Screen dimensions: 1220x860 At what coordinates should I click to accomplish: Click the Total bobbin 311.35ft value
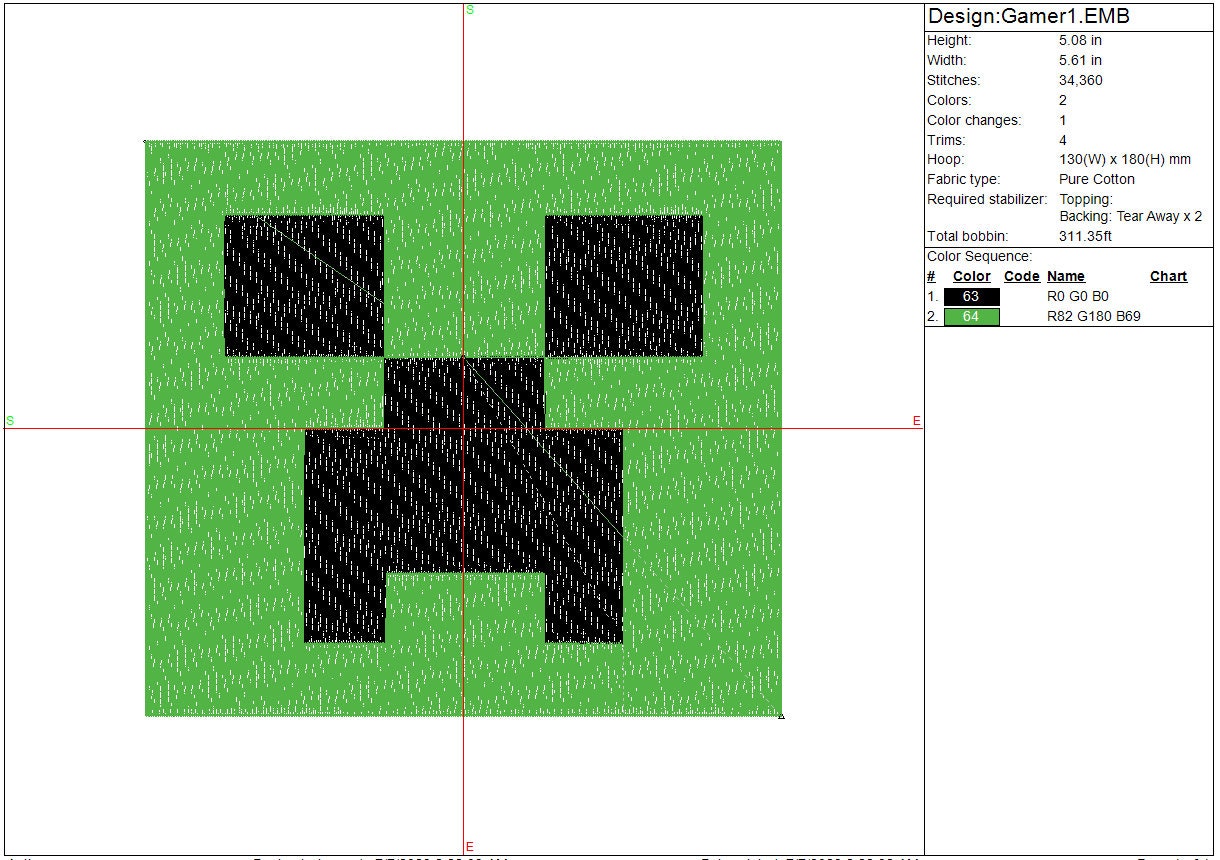tap(1085, 237)
